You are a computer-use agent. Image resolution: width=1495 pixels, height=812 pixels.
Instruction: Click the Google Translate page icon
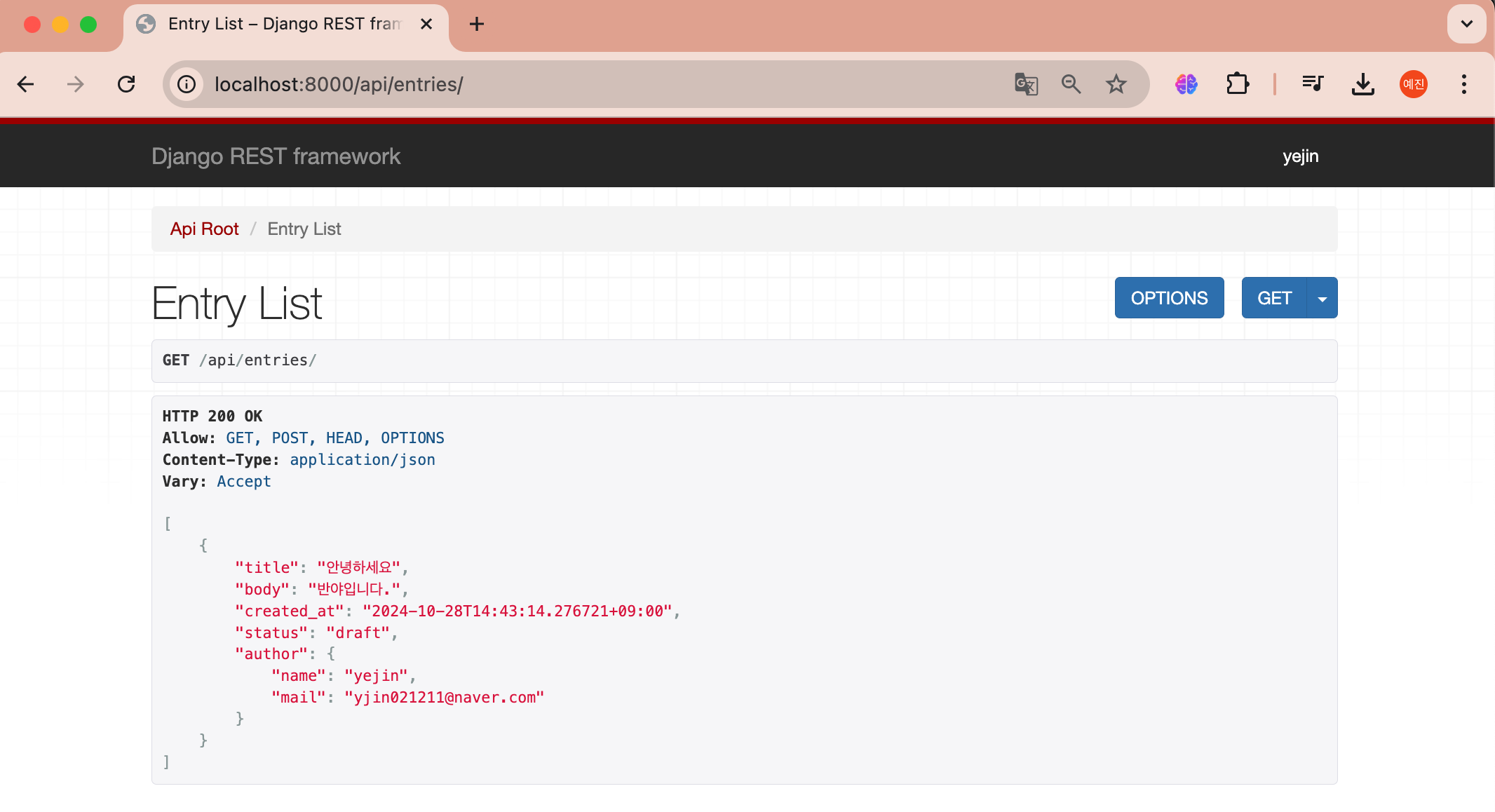(1026, 85)
